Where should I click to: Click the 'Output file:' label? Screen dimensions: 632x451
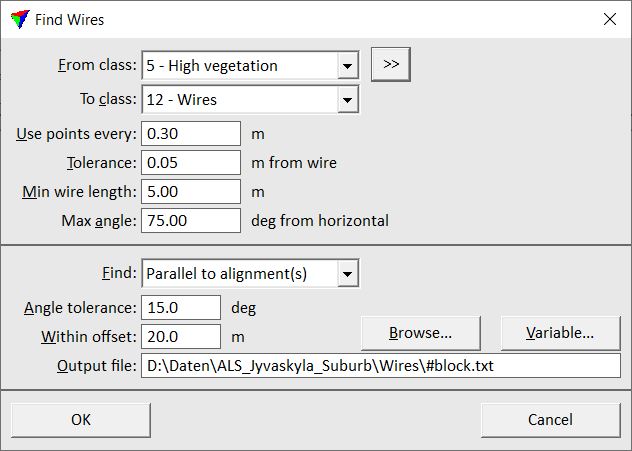click(97, 366)
